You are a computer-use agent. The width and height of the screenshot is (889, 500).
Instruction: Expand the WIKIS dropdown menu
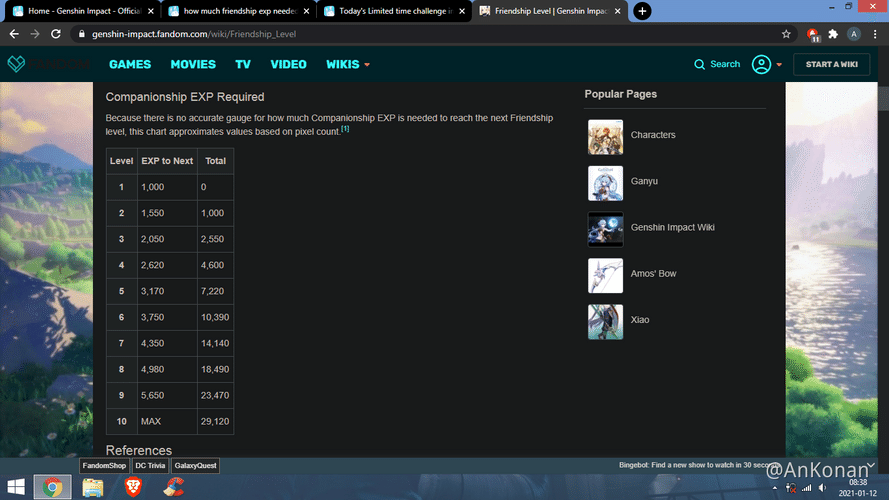click(348, 65)
